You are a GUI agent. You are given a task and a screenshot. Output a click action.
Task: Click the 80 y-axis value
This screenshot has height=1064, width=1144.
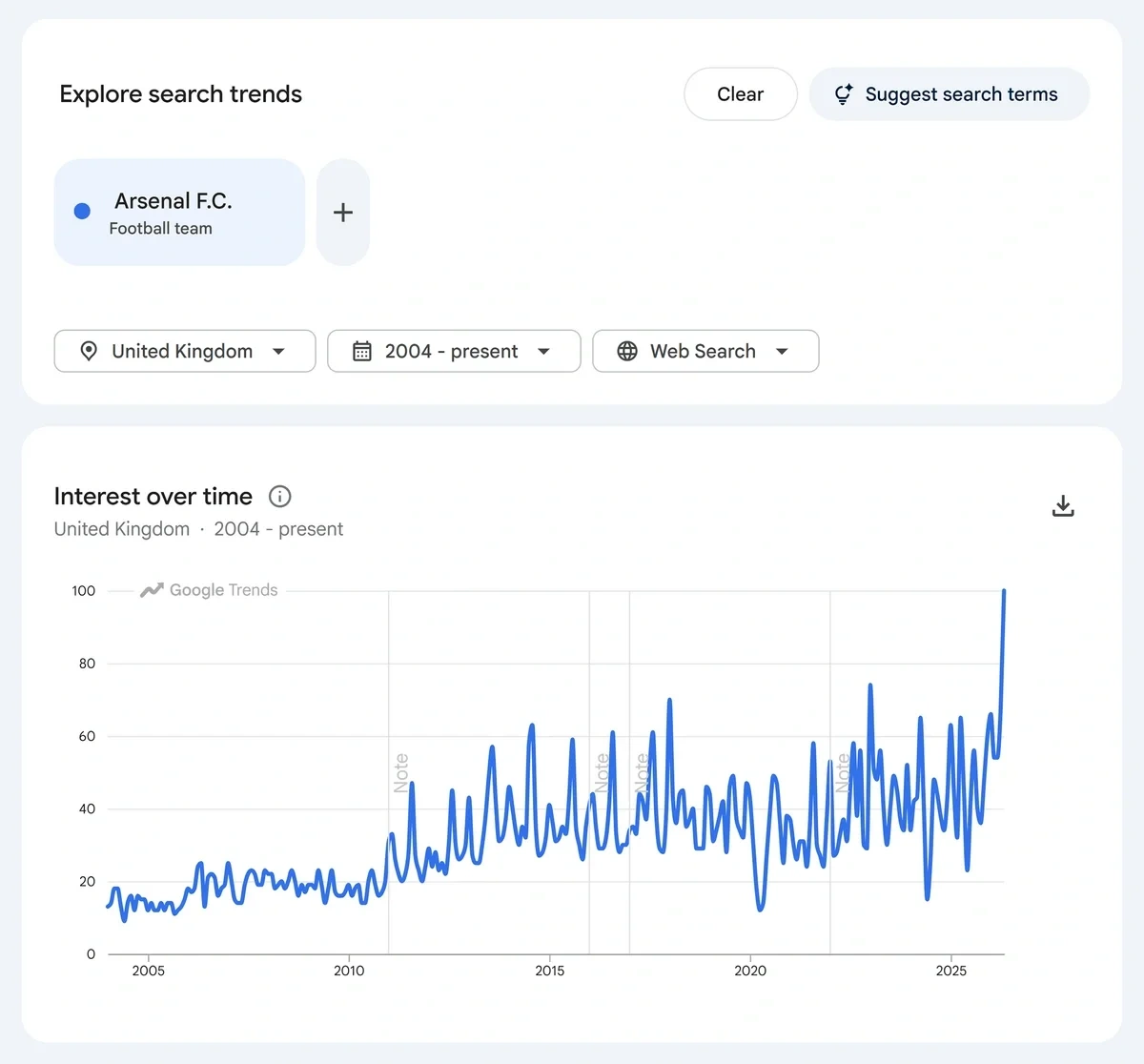(x=87, y=664)
